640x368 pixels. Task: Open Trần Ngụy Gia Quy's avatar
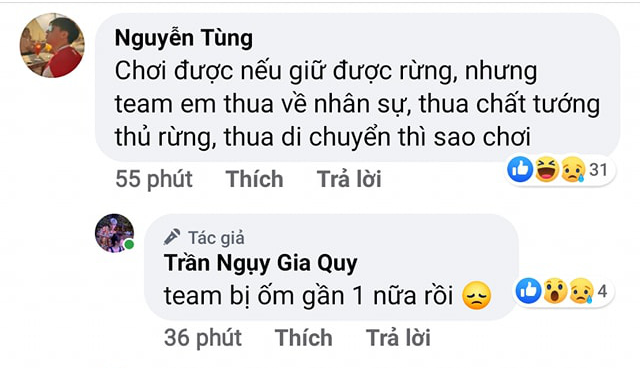[x=114, y=233]
